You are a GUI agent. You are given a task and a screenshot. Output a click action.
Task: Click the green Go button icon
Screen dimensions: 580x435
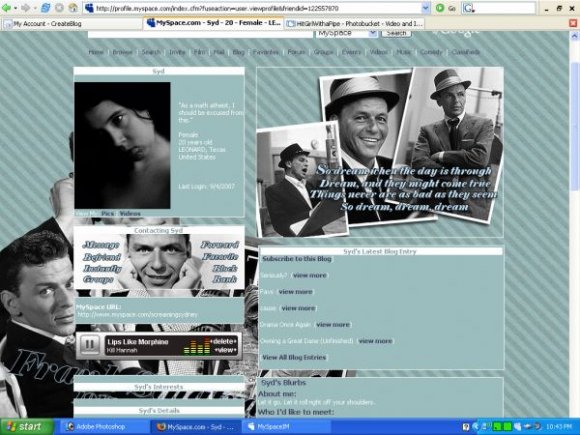point(440,8)
